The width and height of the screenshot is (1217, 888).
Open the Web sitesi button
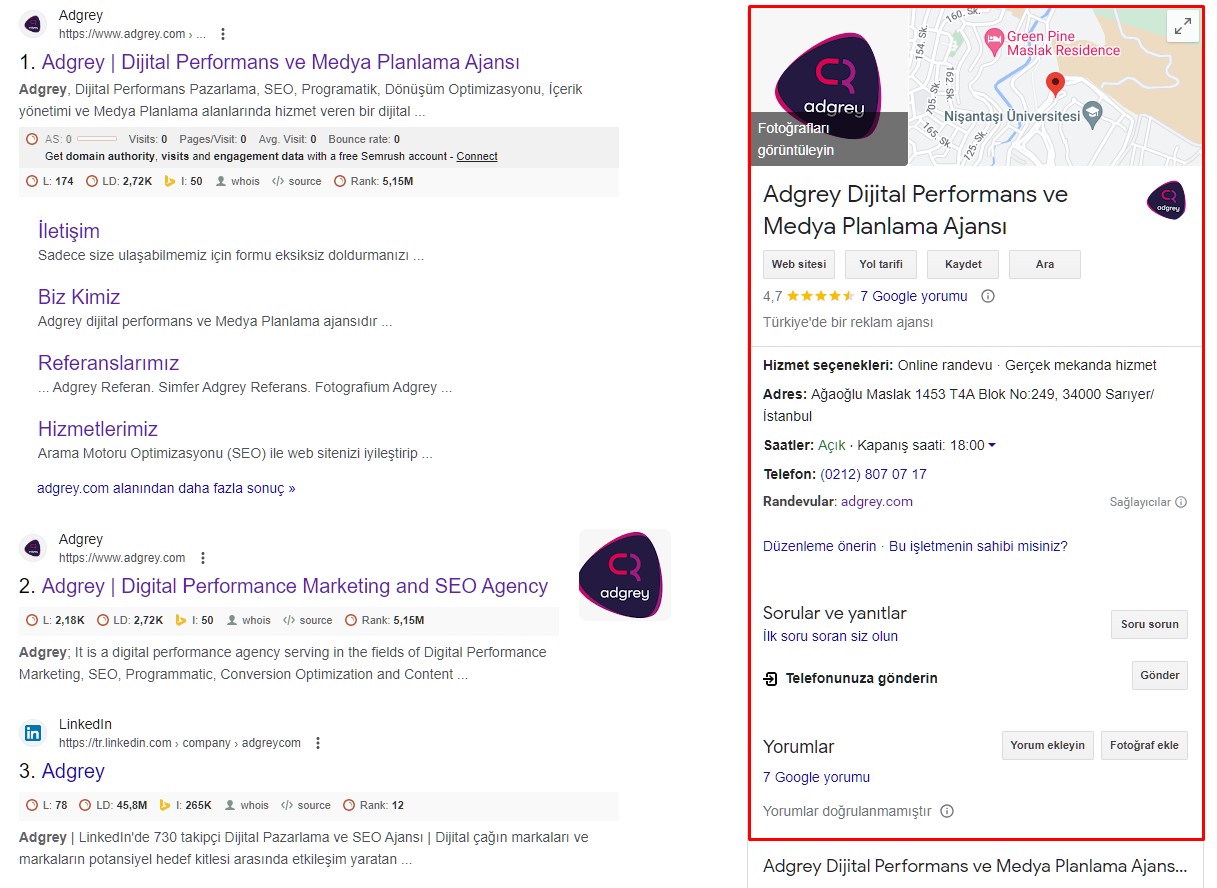[798, 265]
